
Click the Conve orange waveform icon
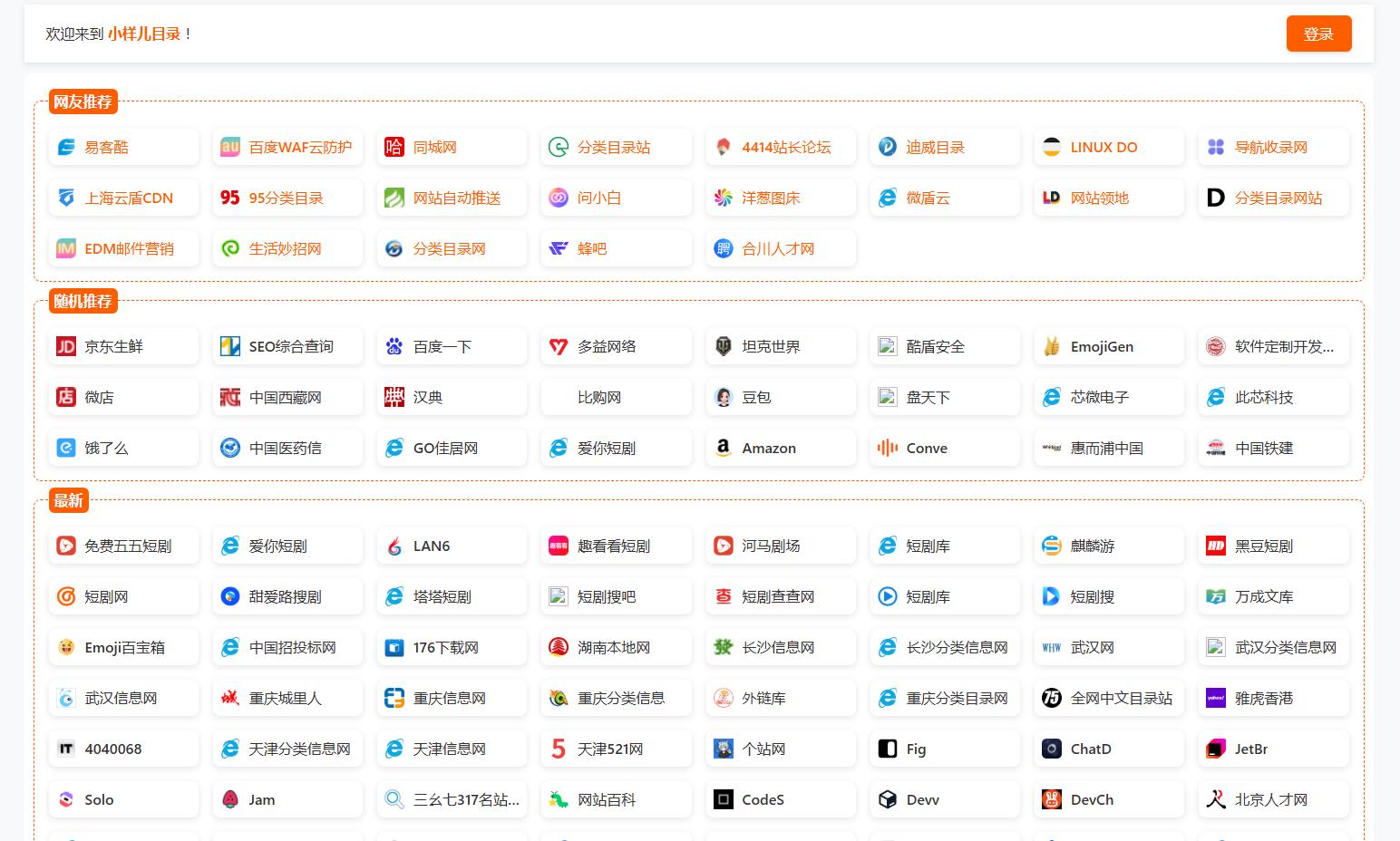888,448
